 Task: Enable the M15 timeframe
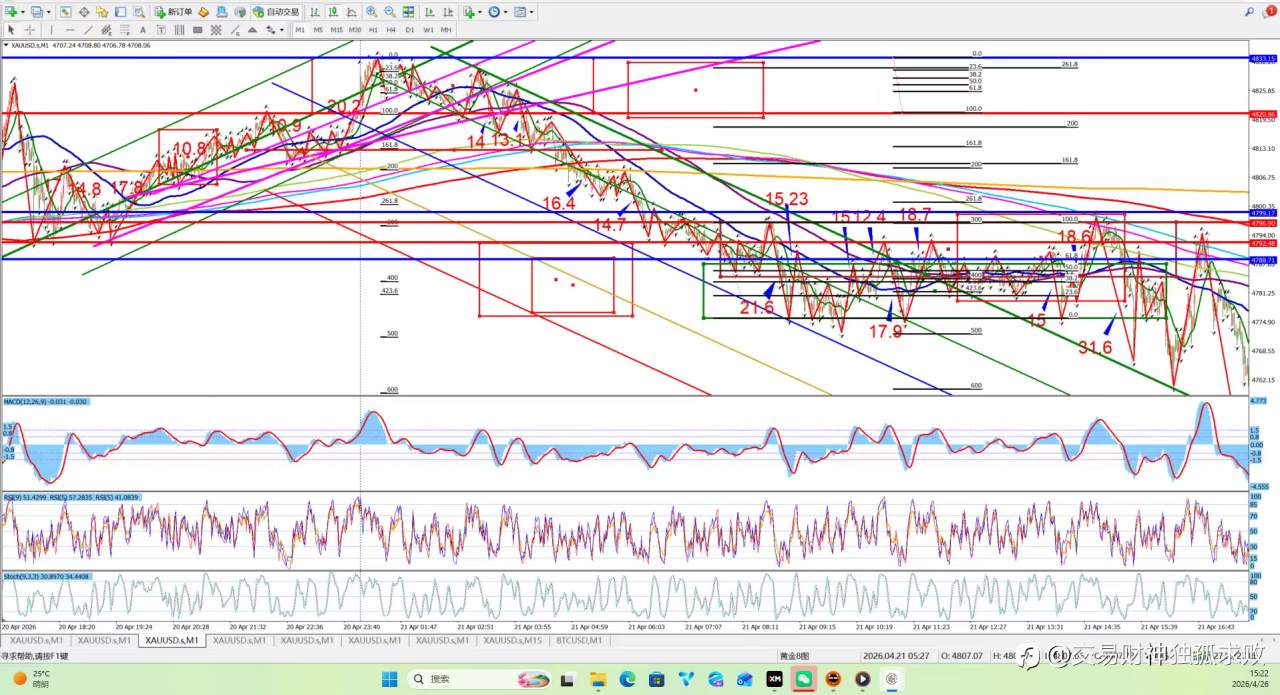click(336, 30)
